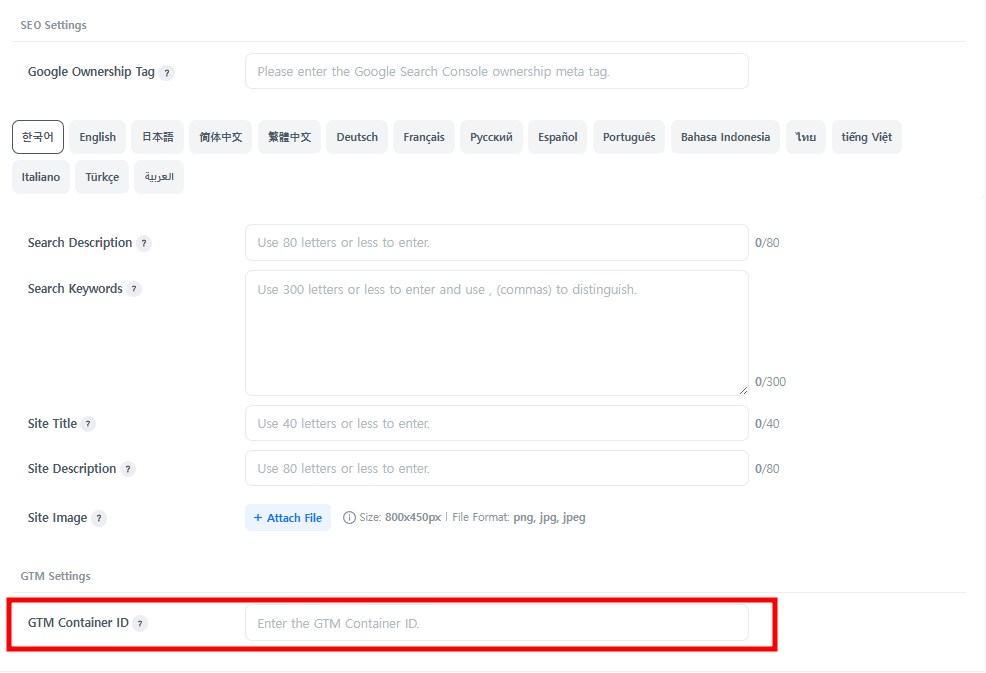
Task: Focus the GTM Container ID input
Action: [x=496, y=623]
